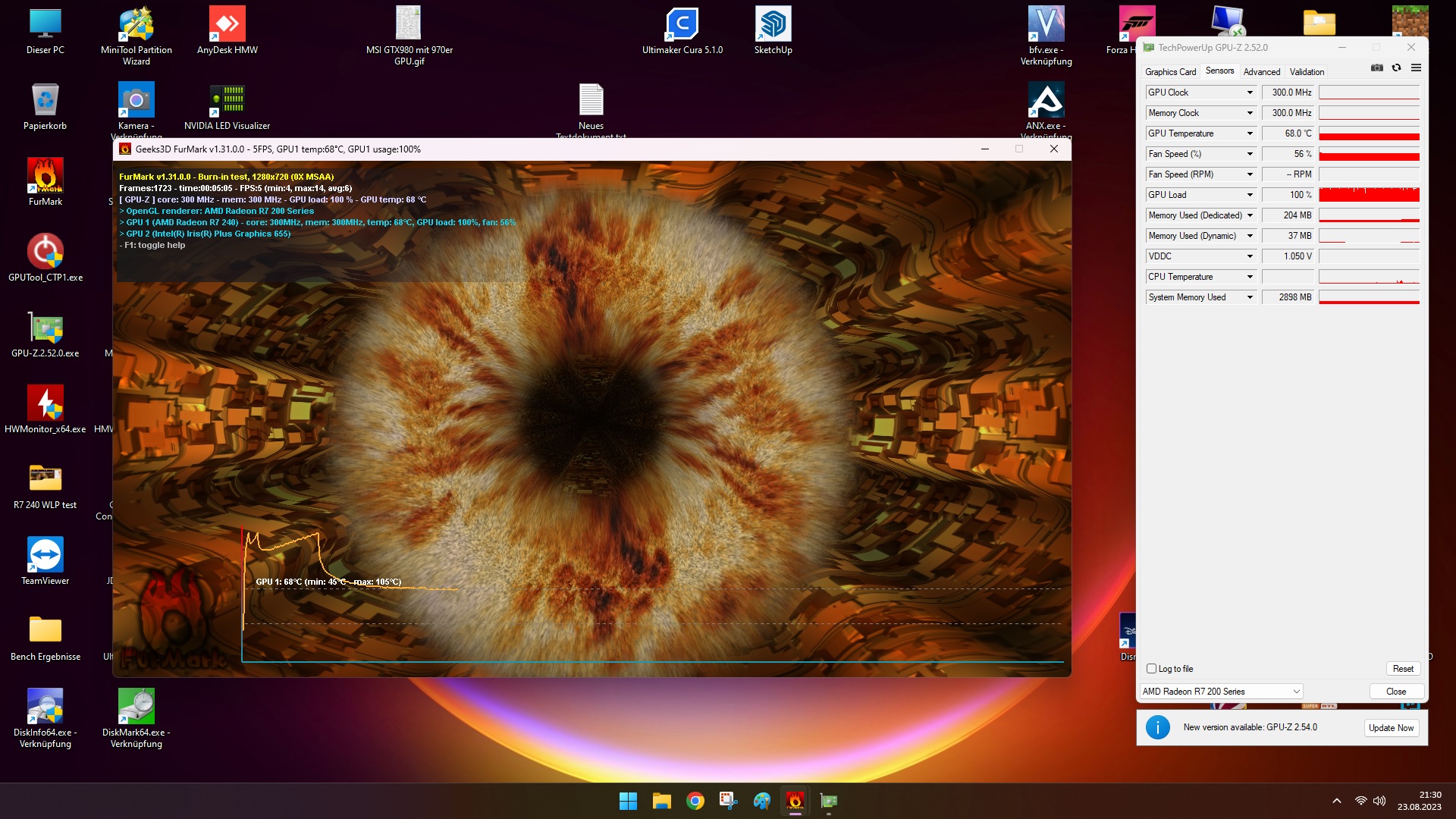Viewport: 1456px width, 819px height.
Task: Click the FurMark icon in the taskbar
Action: [x=795, y=802]
